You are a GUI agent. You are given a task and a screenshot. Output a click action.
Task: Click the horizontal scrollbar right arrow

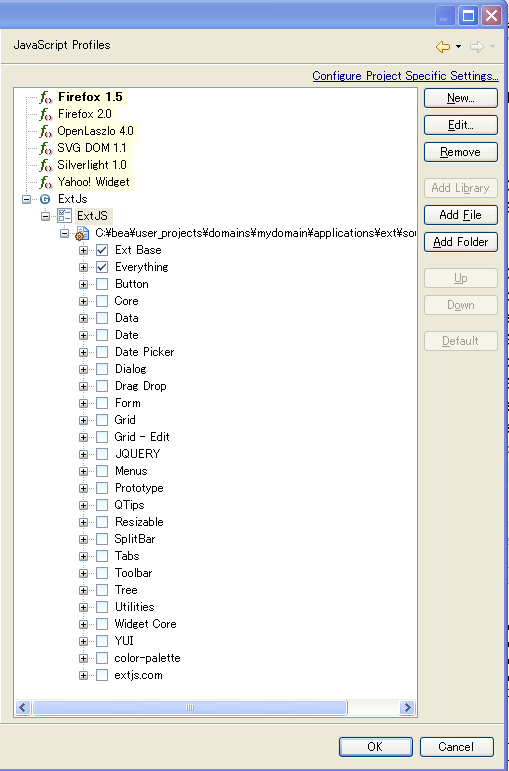[407, 708]
